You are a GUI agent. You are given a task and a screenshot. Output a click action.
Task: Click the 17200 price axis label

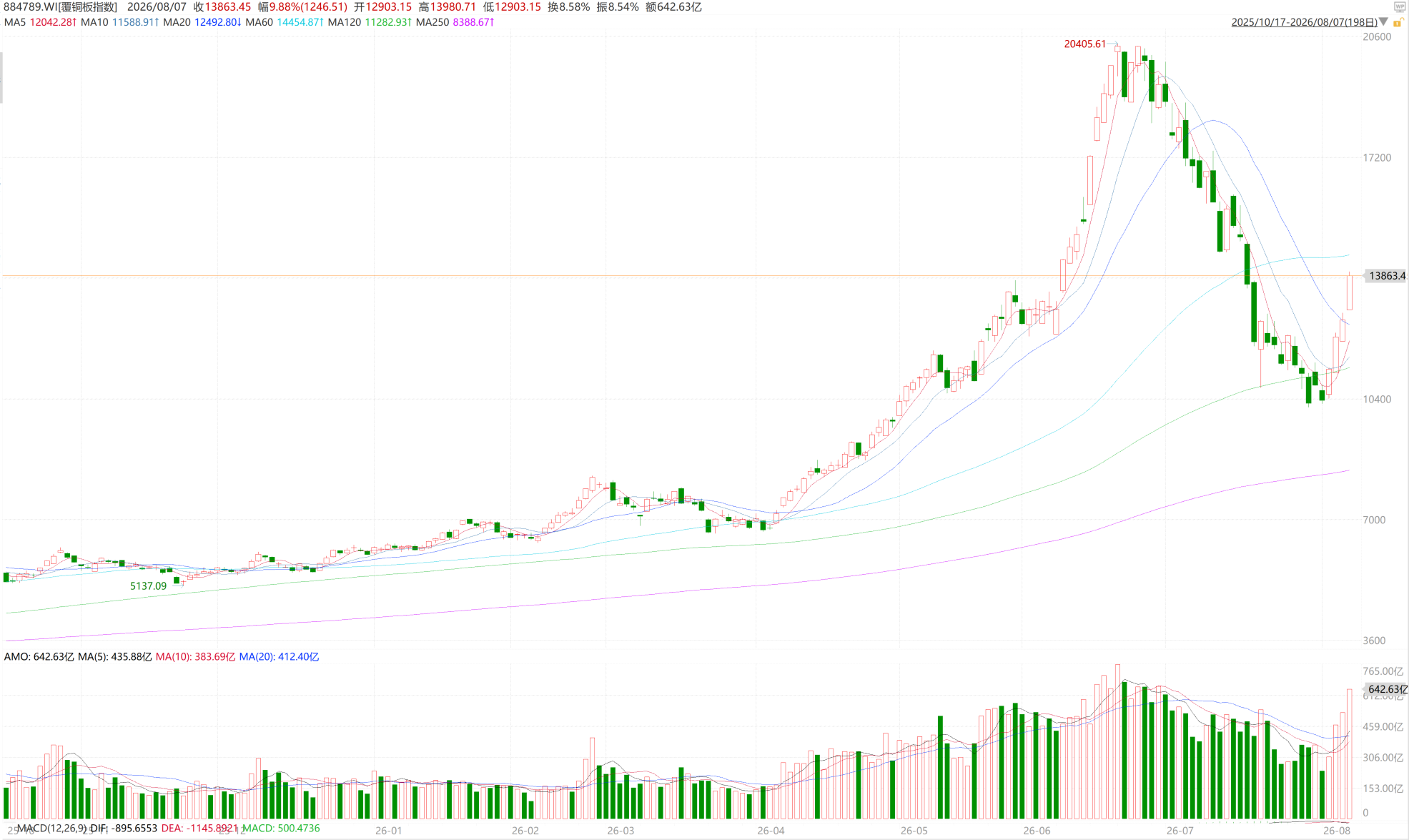tap(1377, 158)
